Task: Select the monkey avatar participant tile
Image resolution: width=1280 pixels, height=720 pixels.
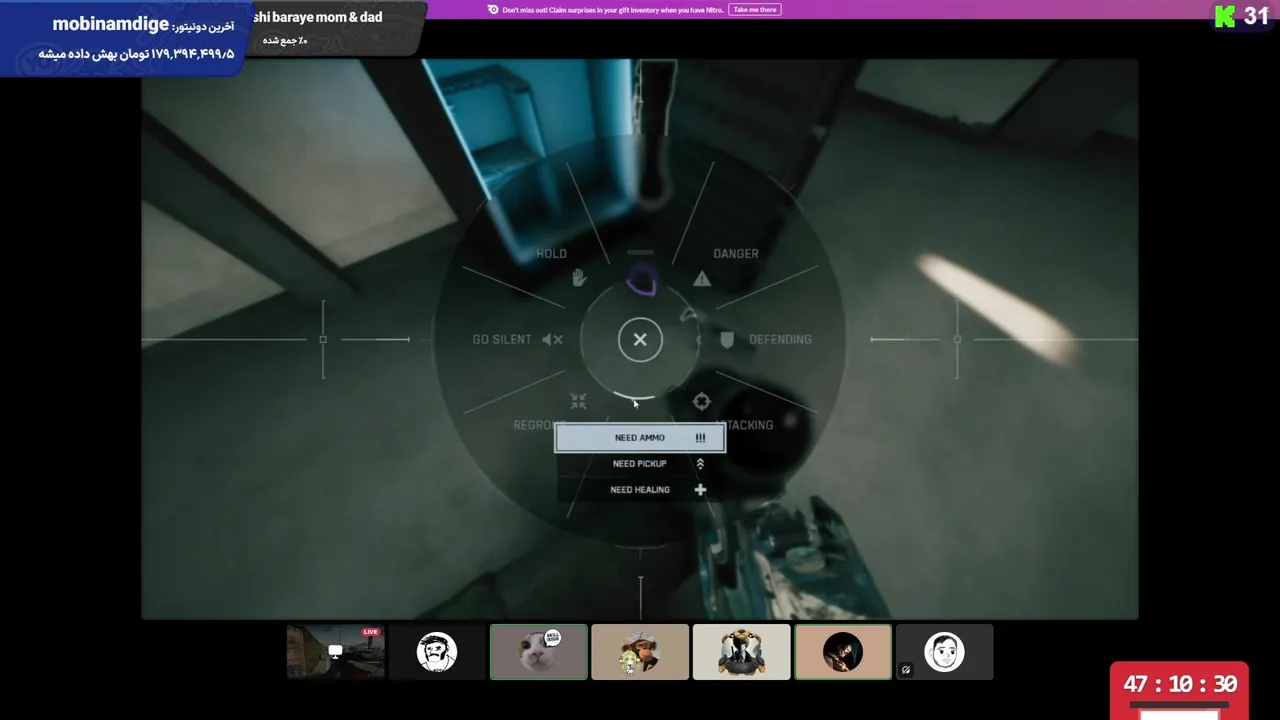Action: coord(640,652)
